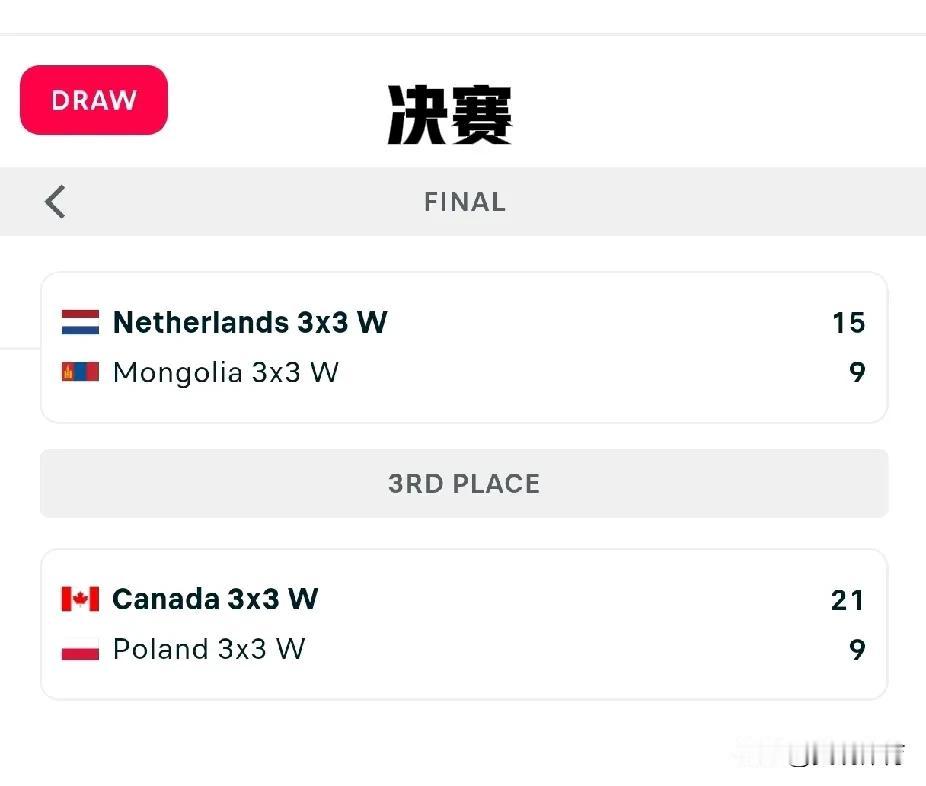Click the Netherlands score 15
This screenshot has height=786, width=926.
[x=849, y=323]
